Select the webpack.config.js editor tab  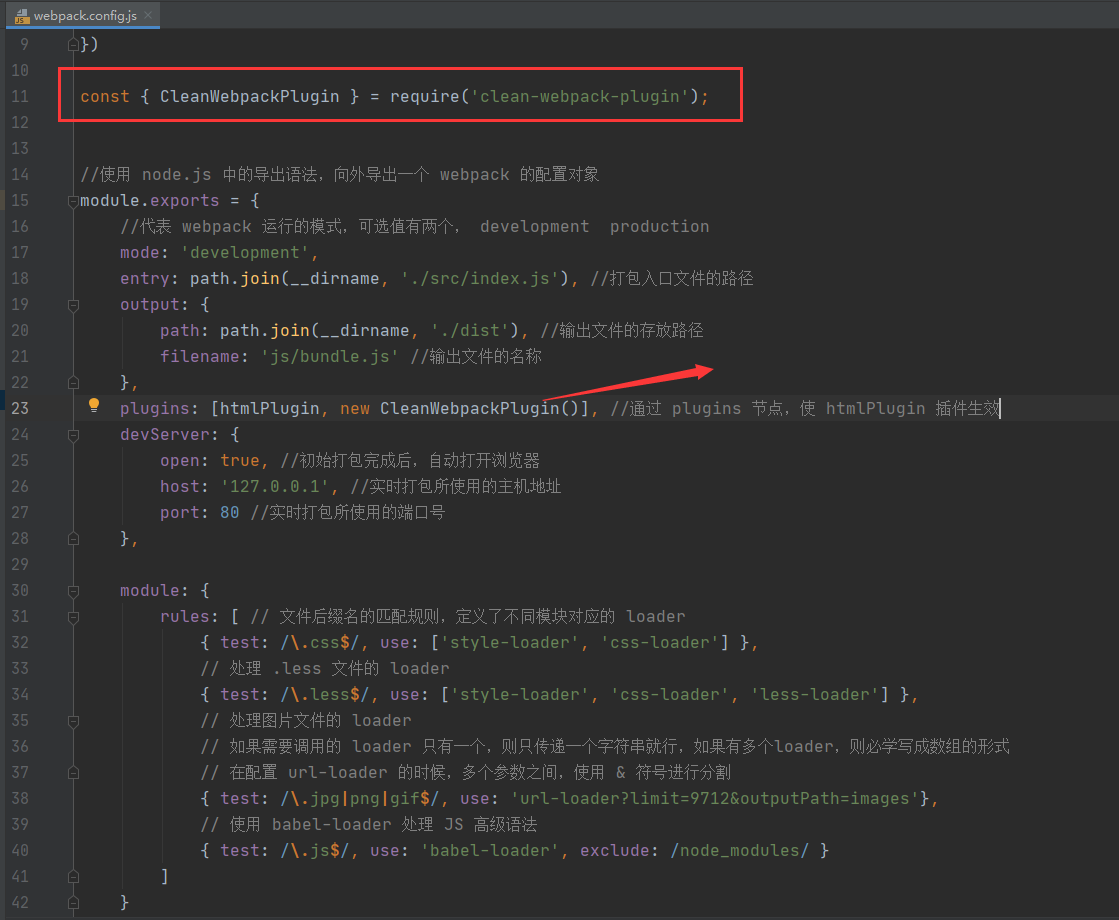point(83,15)
